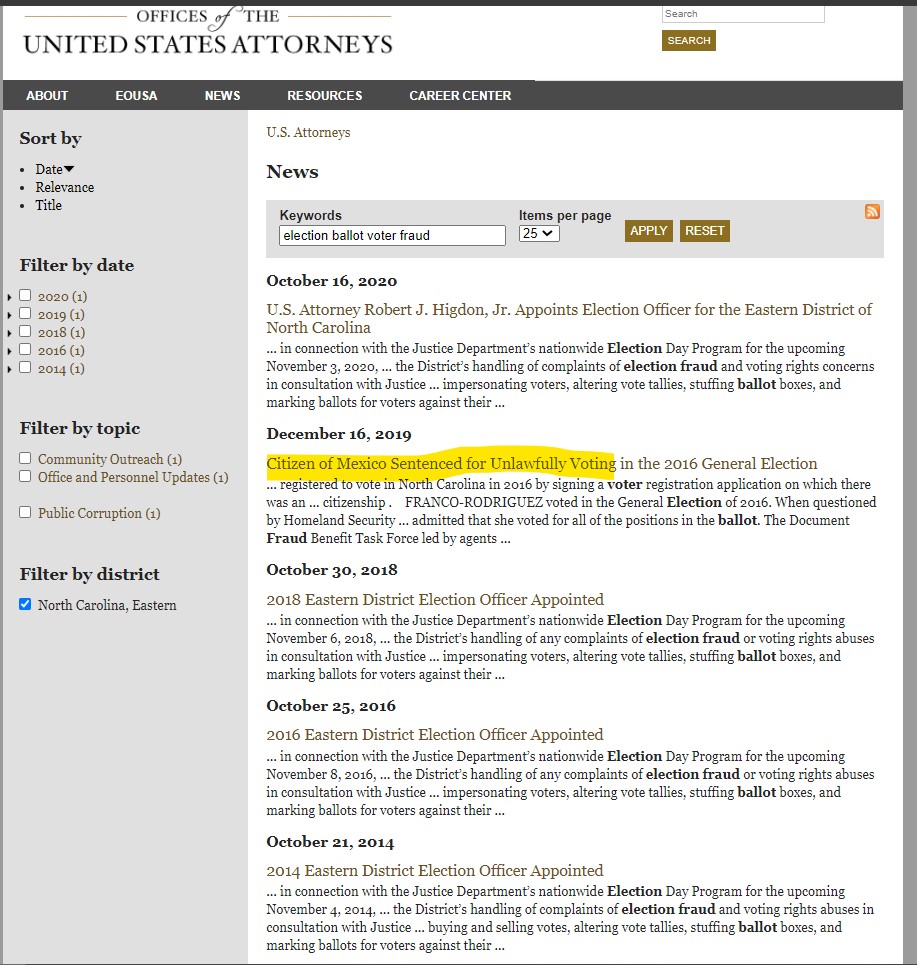Check the 2018 (1) date filter

(25, 331)
